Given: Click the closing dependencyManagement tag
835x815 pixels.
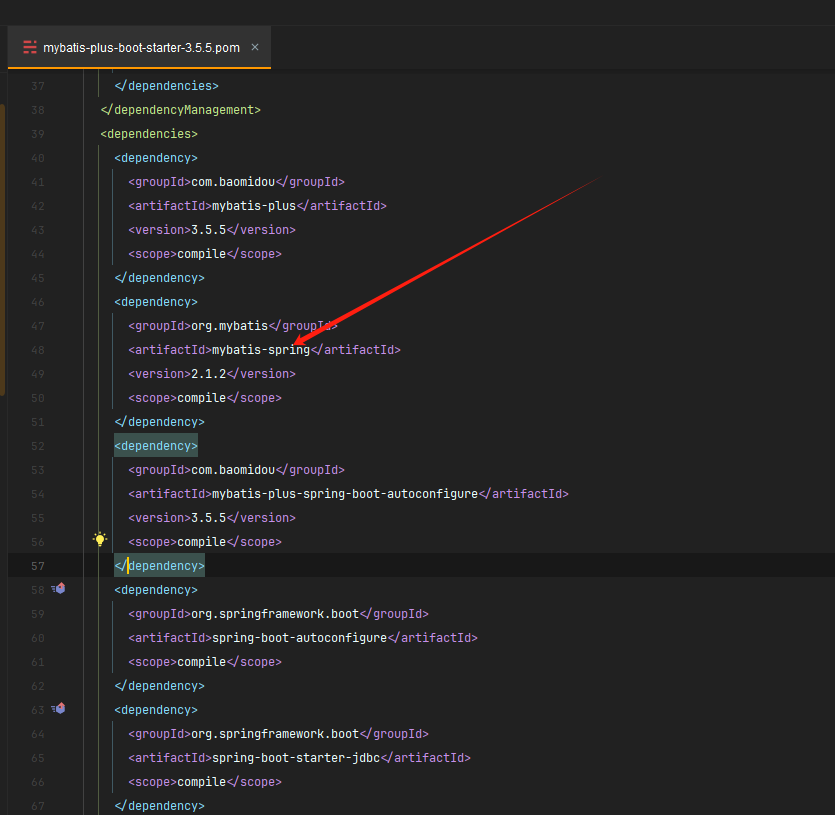Looking at the screenshot, I should (180, 110).
